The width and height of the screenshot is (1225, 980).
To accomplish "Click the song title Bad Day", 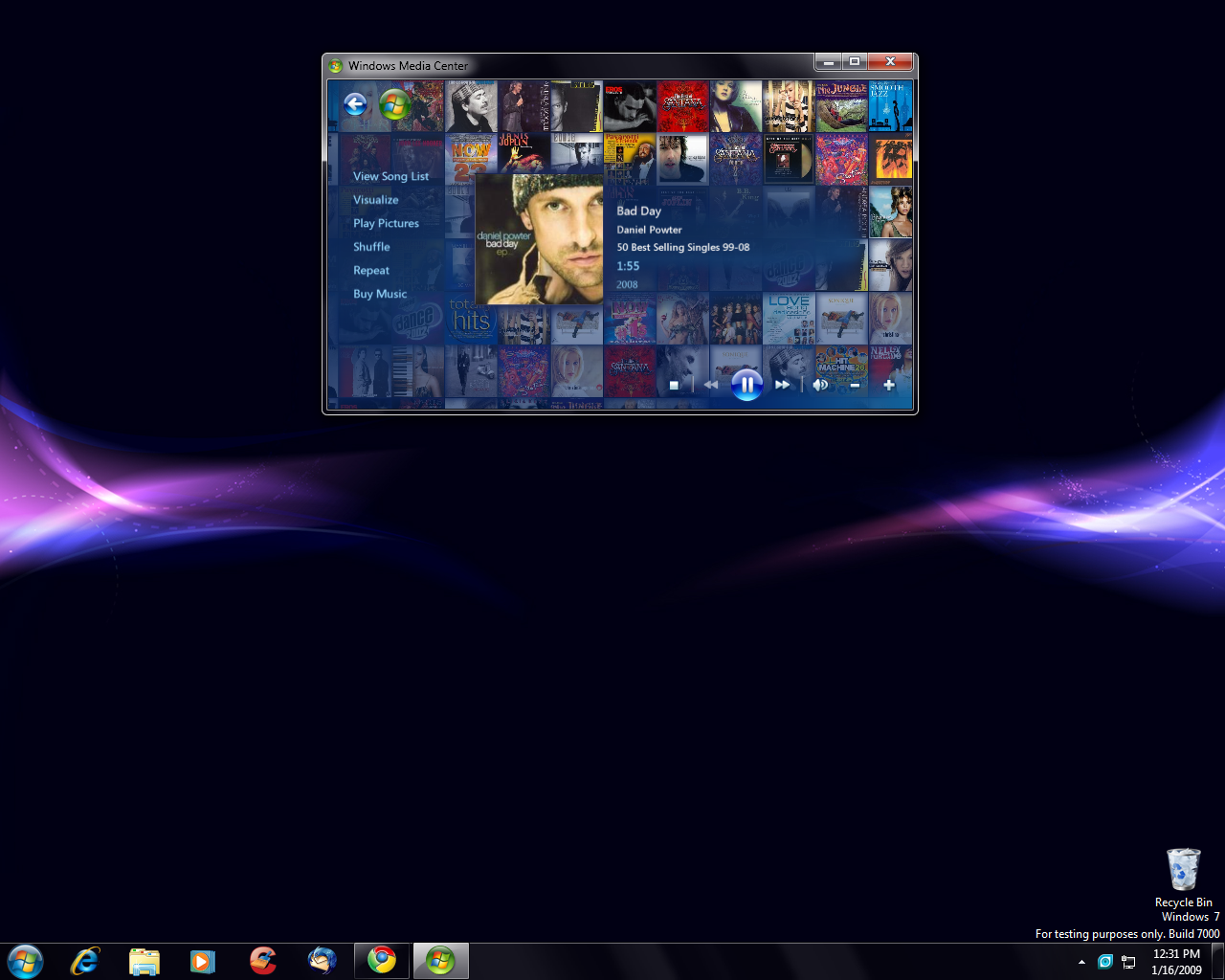I will click(x=639, y=211).
